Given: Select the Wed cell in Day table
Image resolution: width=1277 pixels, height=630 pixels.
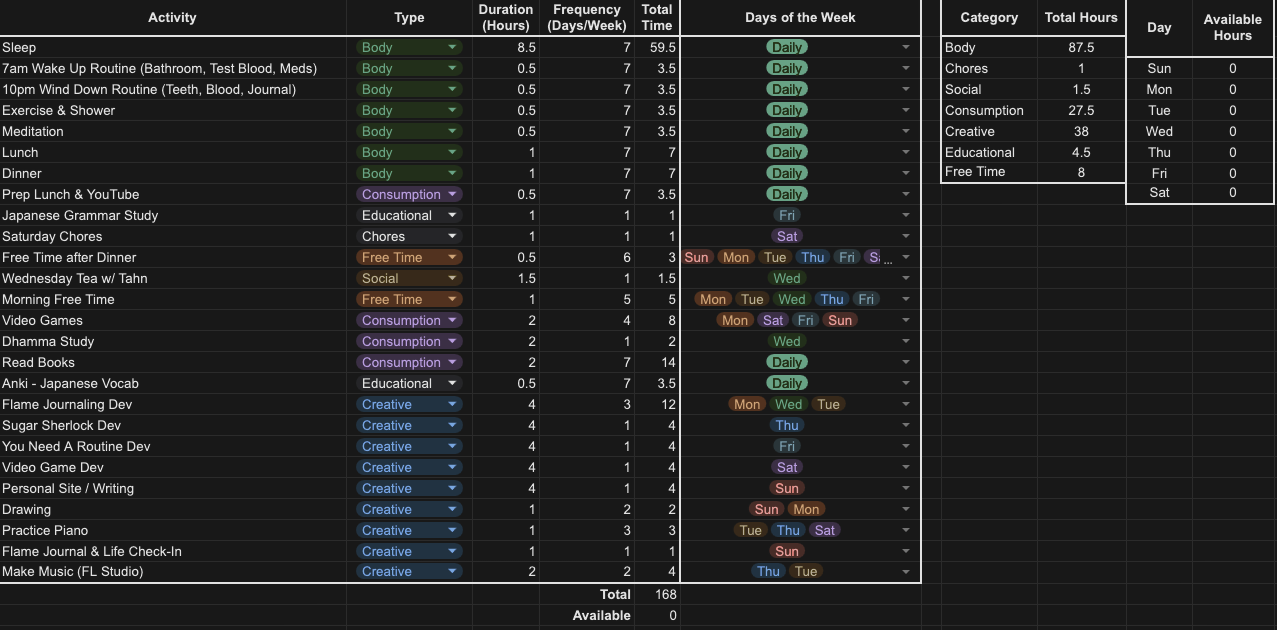Looking at the screenshot, I should (1159, 132).
